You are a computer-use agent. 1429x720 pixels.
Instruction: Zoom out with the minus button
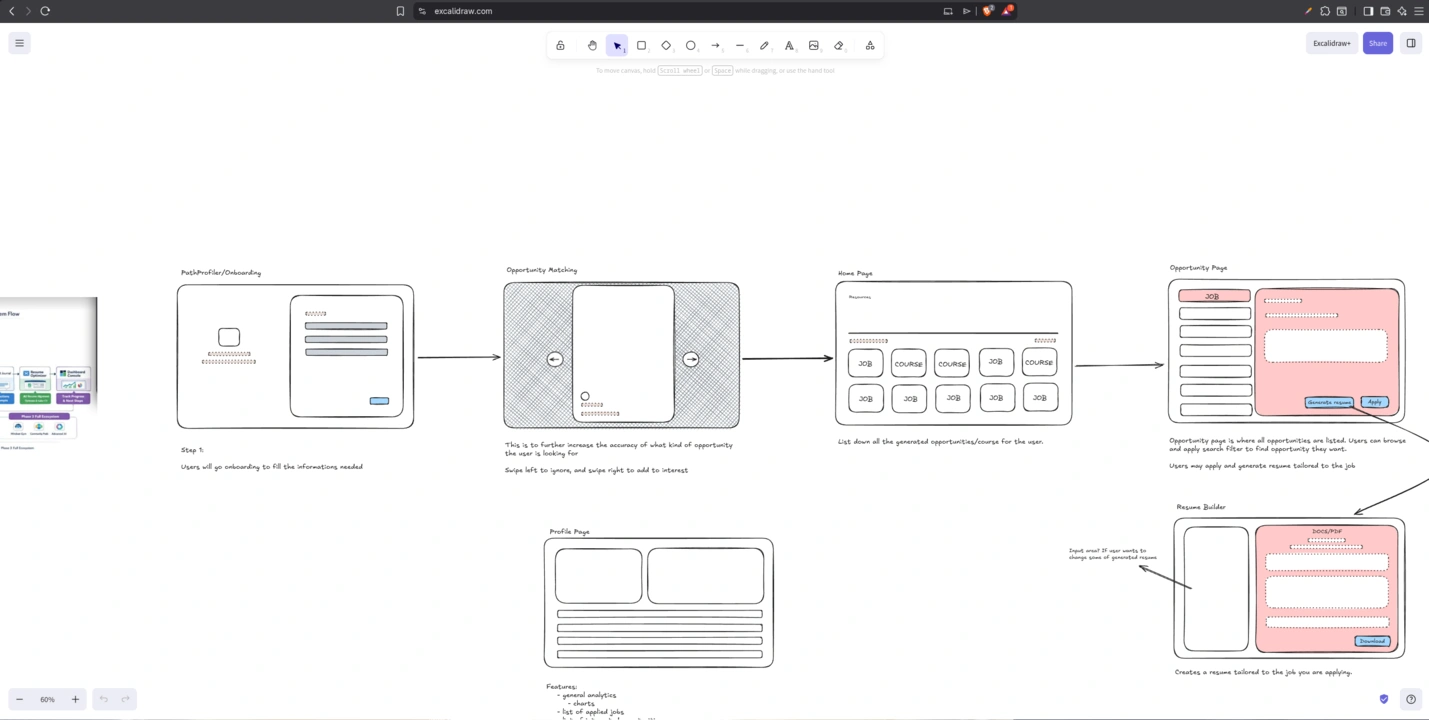[x=19, y=699]
